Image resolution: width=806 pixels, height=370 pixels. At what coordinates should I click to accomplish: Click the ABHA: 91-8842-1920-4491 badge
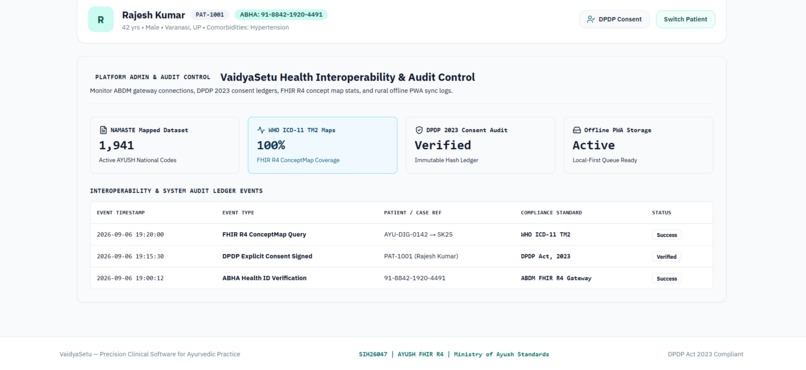[x=281, y=15]
